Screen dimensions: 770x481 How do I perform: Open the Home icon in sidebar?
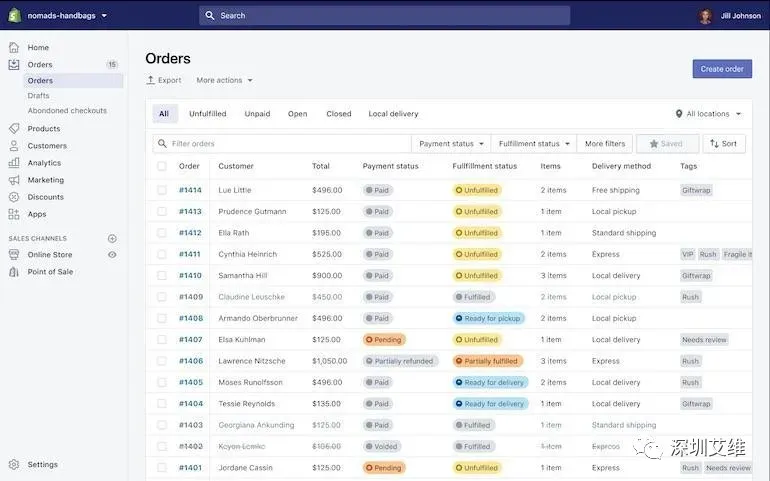click(14, 47)
